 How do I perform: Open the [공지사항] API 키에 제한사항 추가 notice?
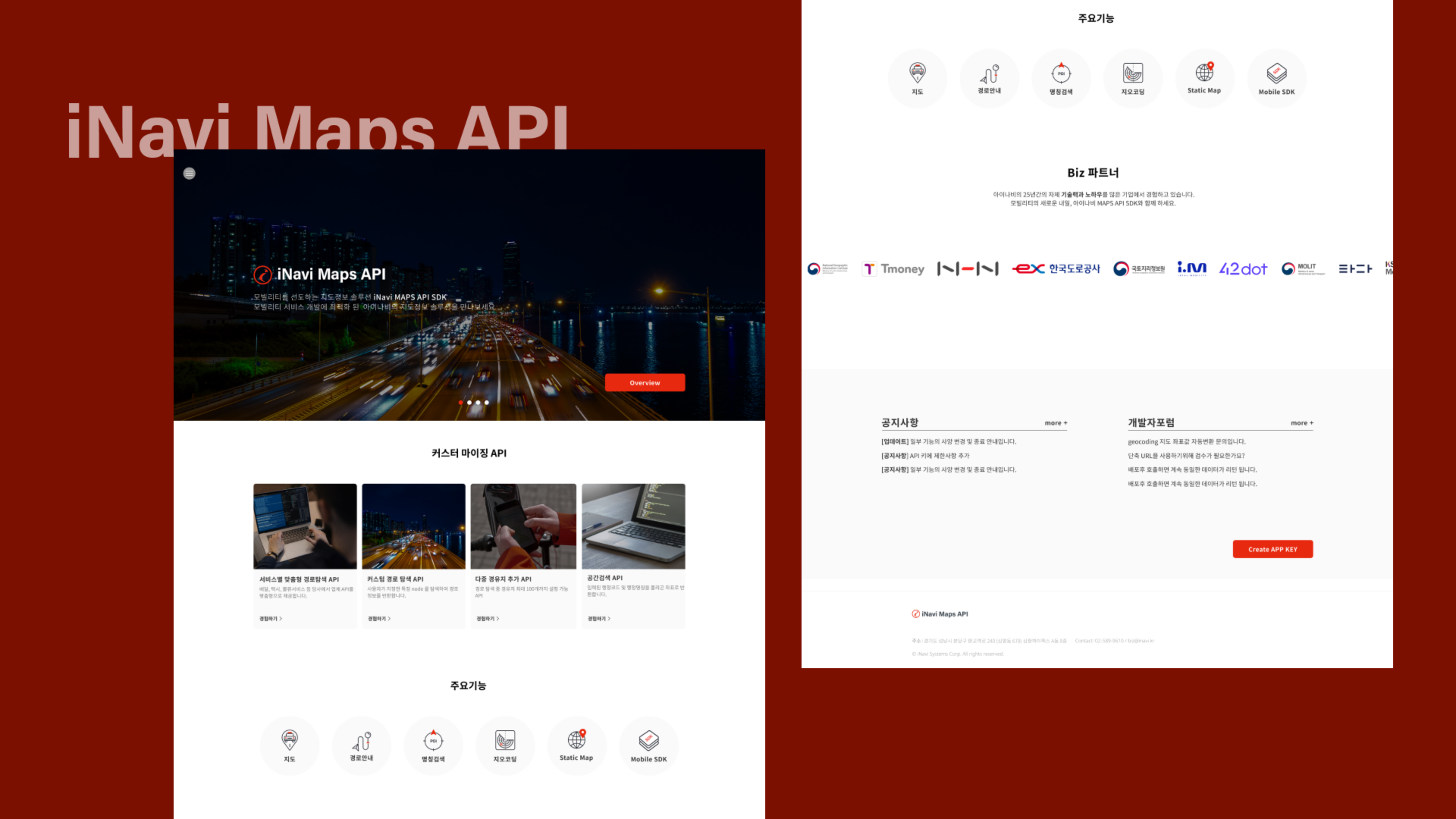[925, 455]
